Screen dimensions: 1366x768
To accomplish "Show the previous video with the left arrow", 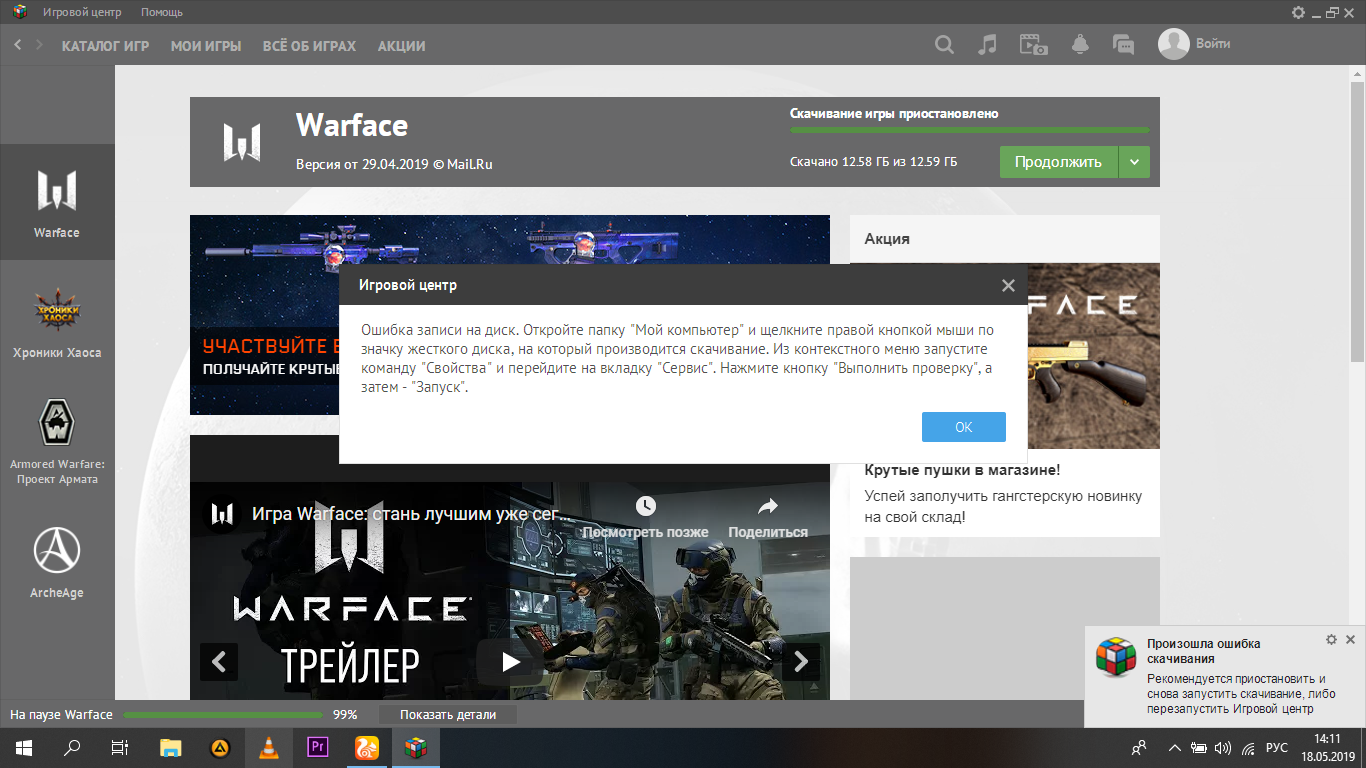I will click(219, 662).
